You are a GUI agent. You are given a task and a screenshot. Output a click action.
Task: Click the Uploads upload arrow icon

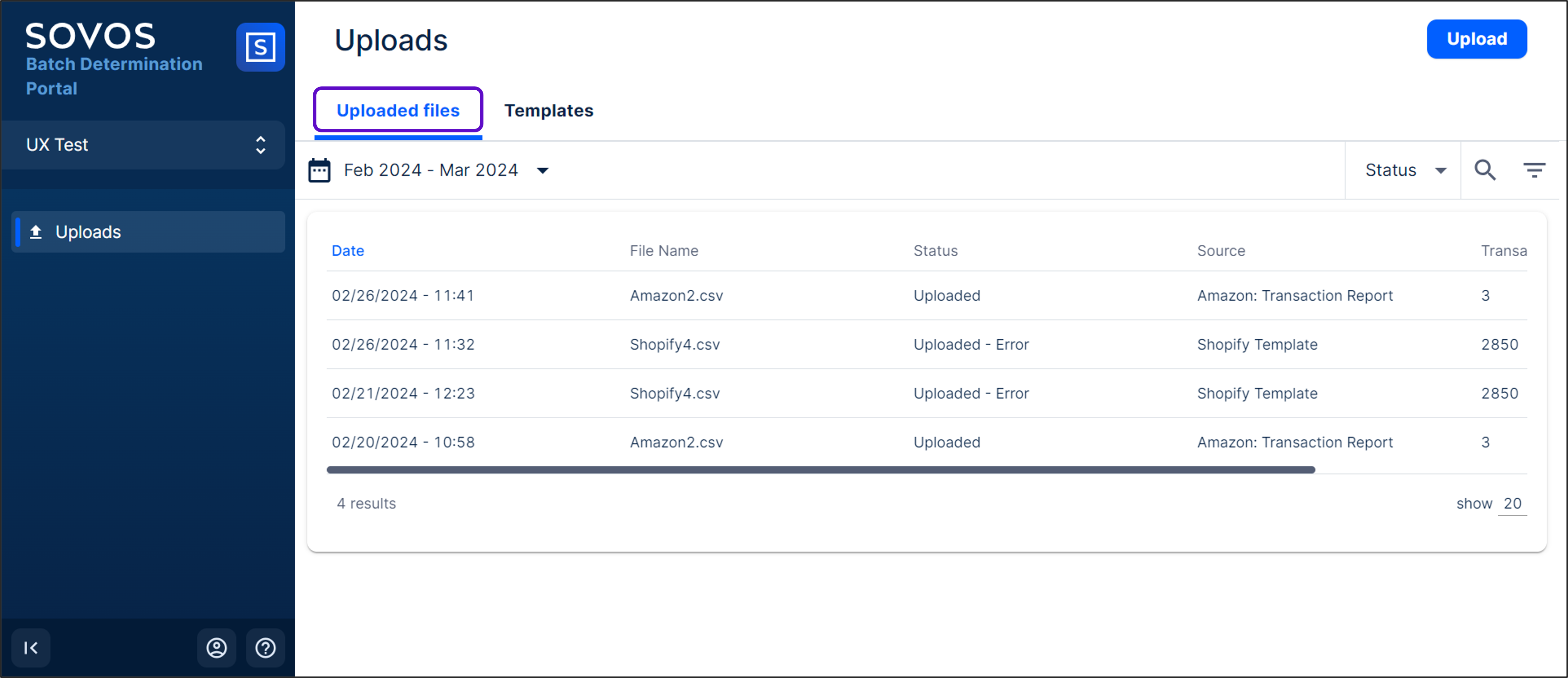36,232
